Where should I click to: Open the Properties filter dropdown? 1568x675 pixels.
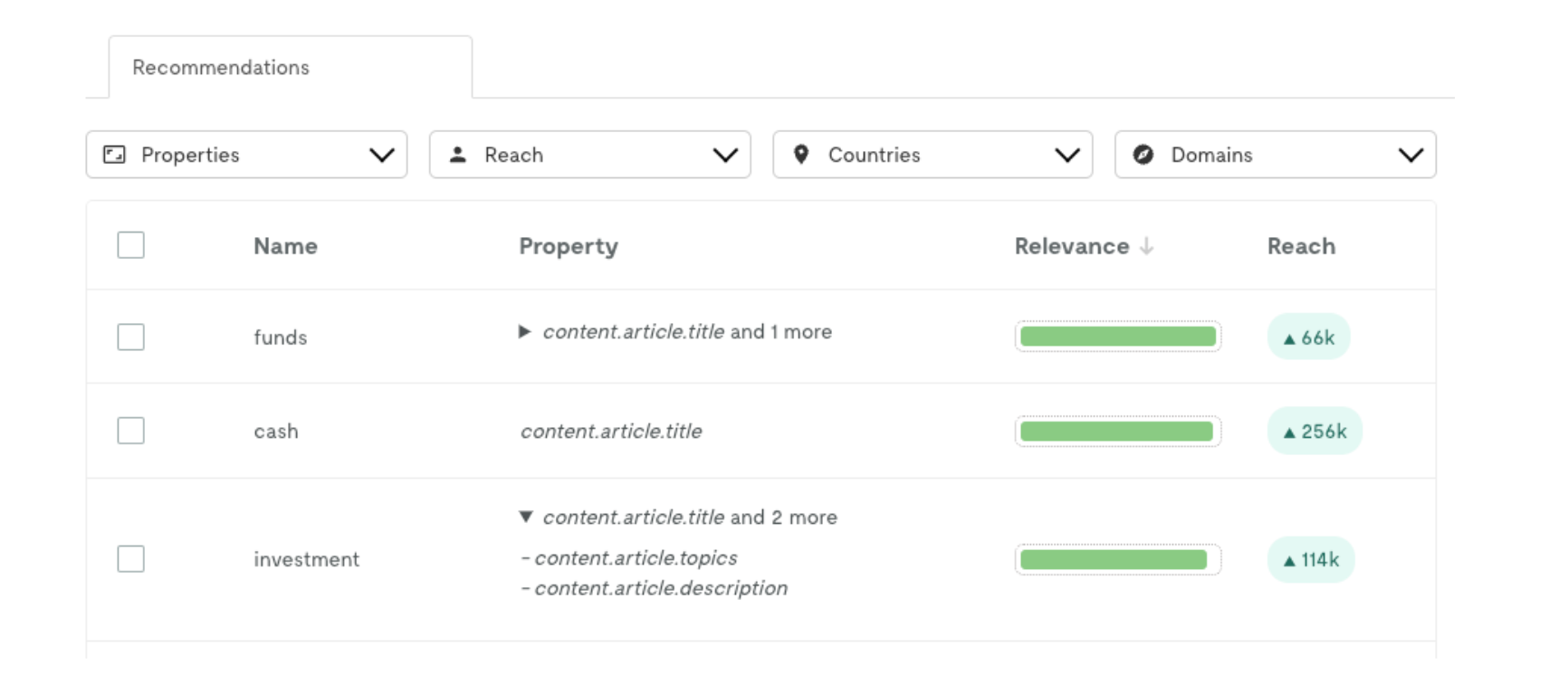[246, 155]
